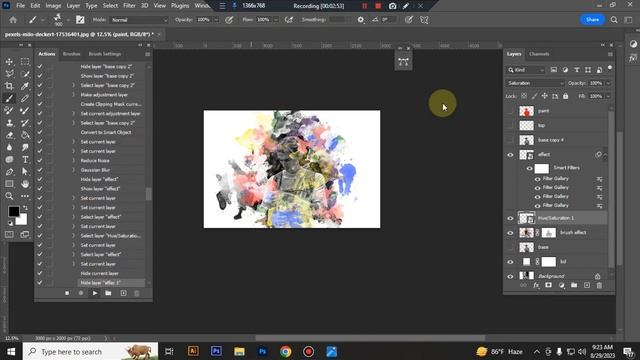The width and height of the screenshot is (640, 360).
Task: Add layer style fx icon in Layers panel
Action: 536,285
